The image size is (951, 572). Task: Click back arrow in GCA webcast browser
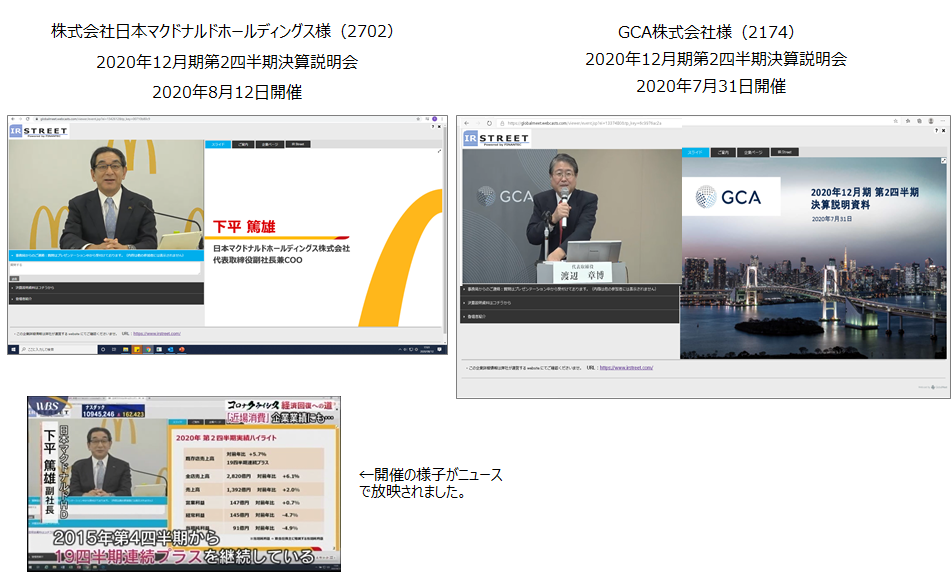click(x=466, y=123)
